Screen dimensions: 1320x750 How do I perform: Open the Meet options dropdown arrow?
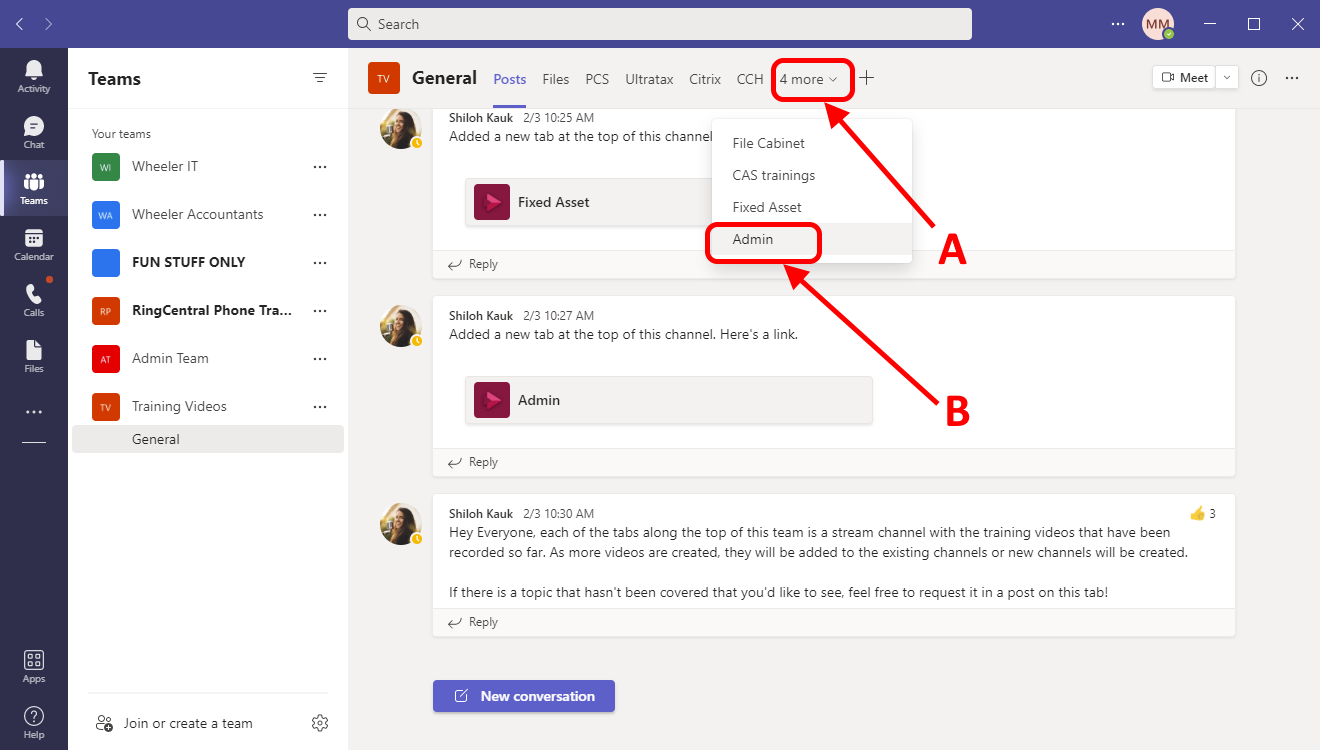tap(1228, 78)
